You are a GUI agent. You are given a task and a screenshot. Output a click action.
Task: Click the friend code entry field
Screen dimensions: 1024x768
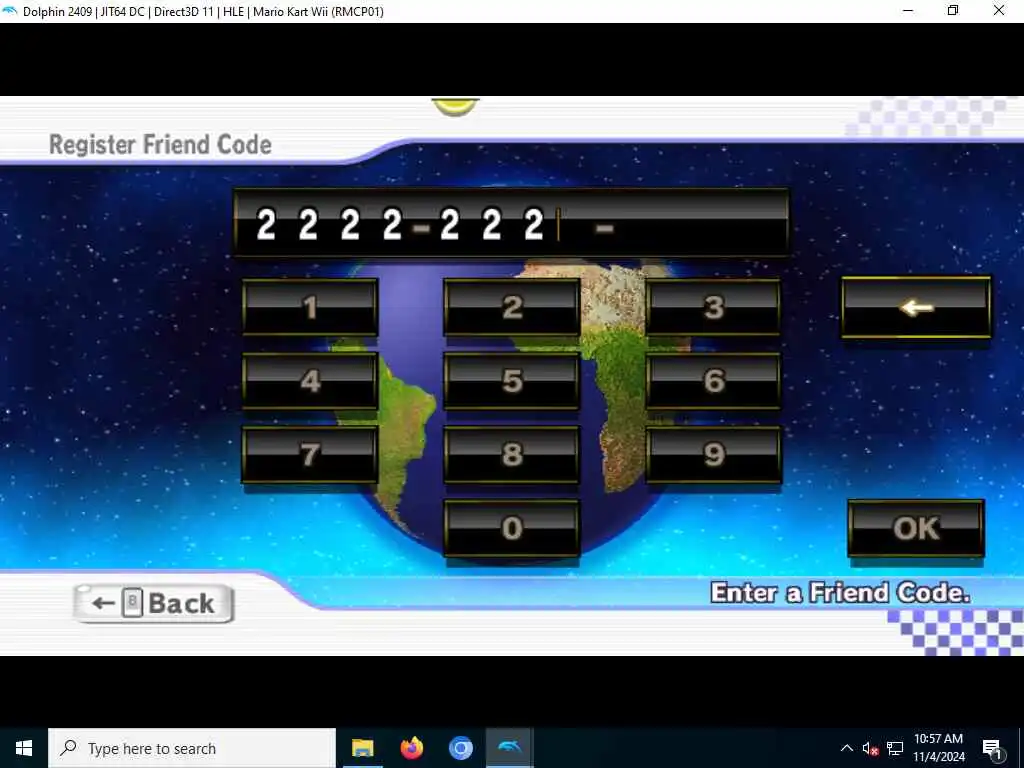[x=511, y=223]
